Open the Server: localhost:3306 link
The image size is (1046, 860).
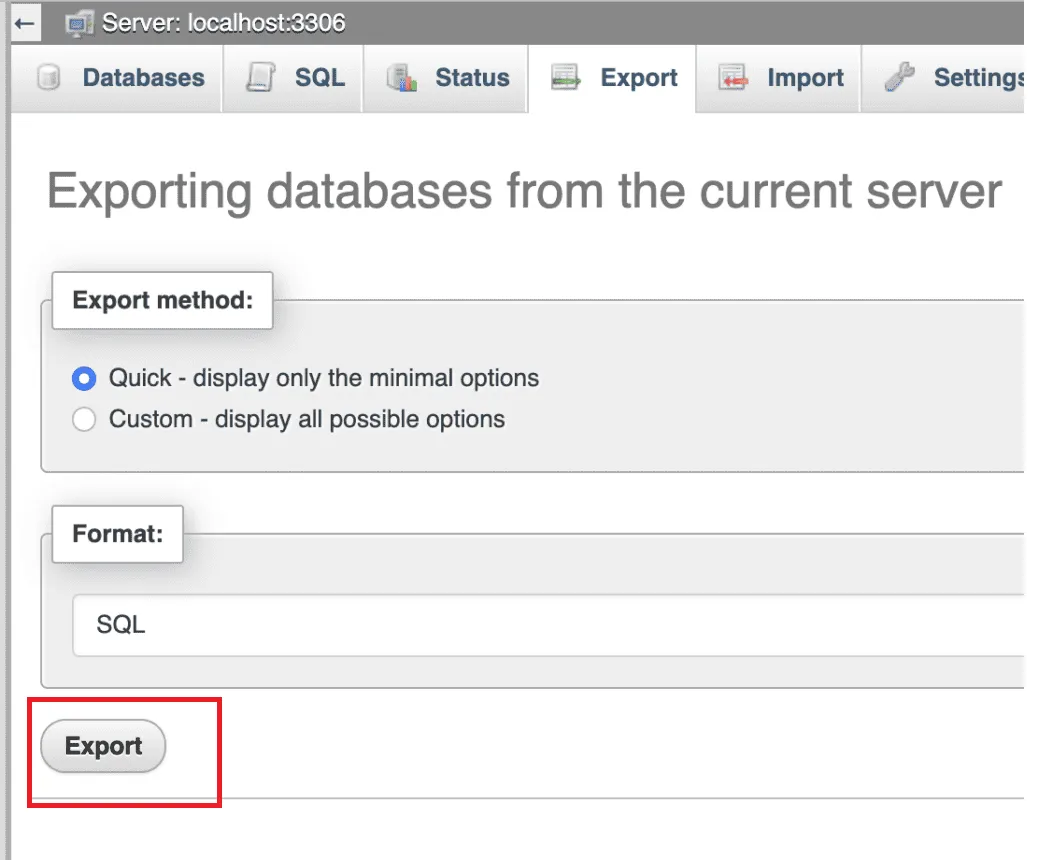(x=223, y=23)
